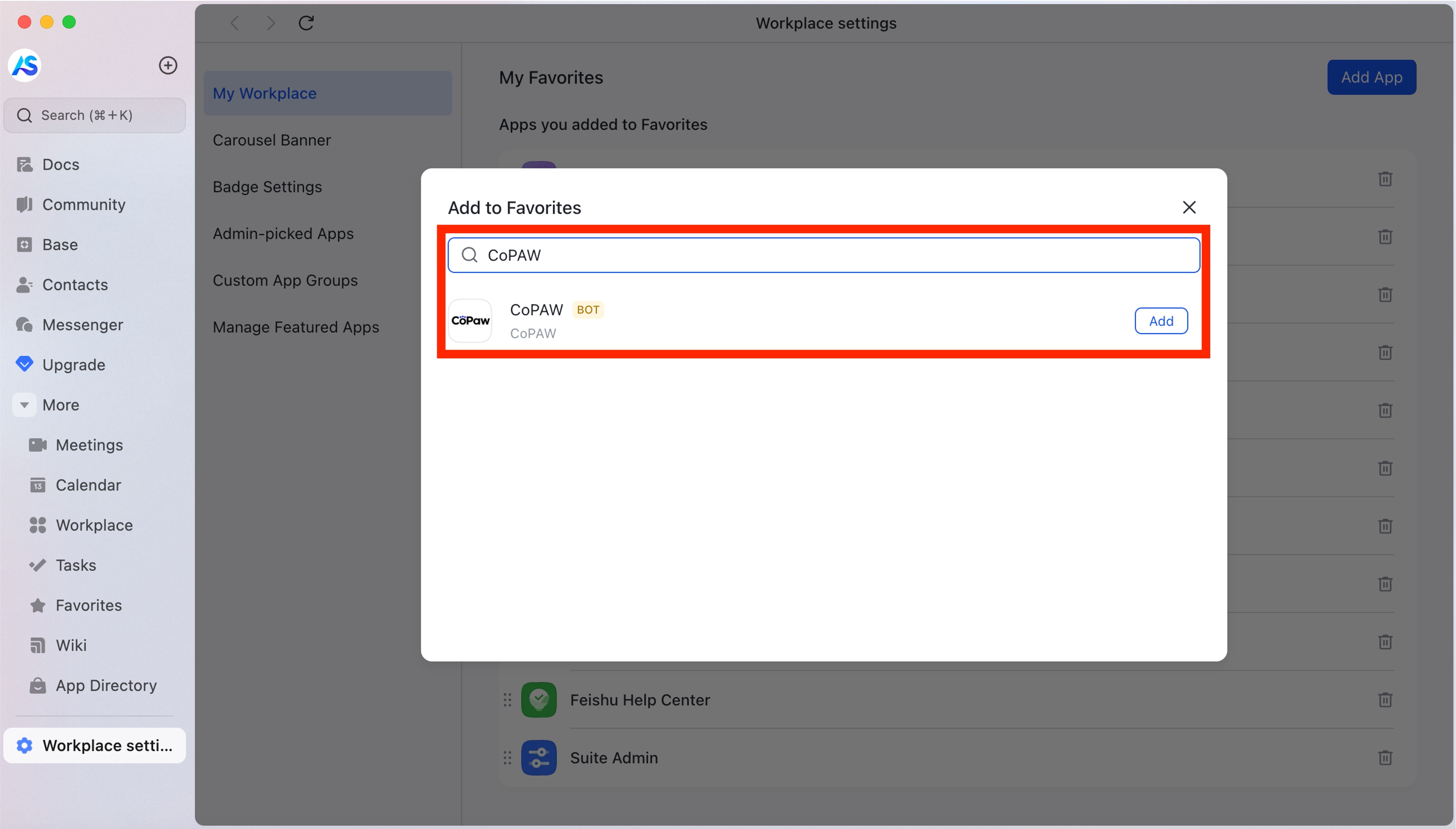Open Calendar from the sidebar

pos(88,485)
